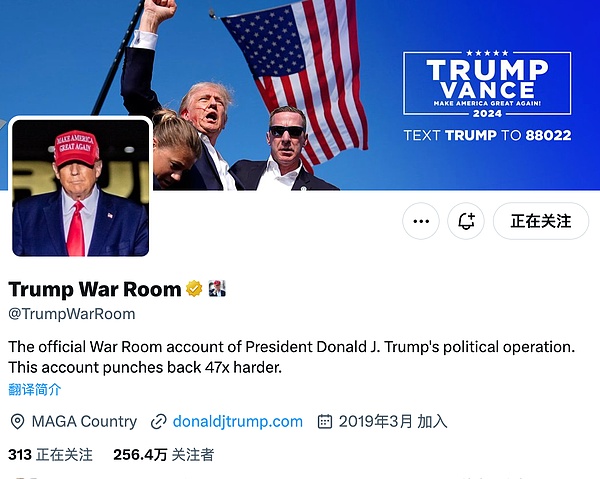
Task: Open the header banner image
Action: coord(300,95)
